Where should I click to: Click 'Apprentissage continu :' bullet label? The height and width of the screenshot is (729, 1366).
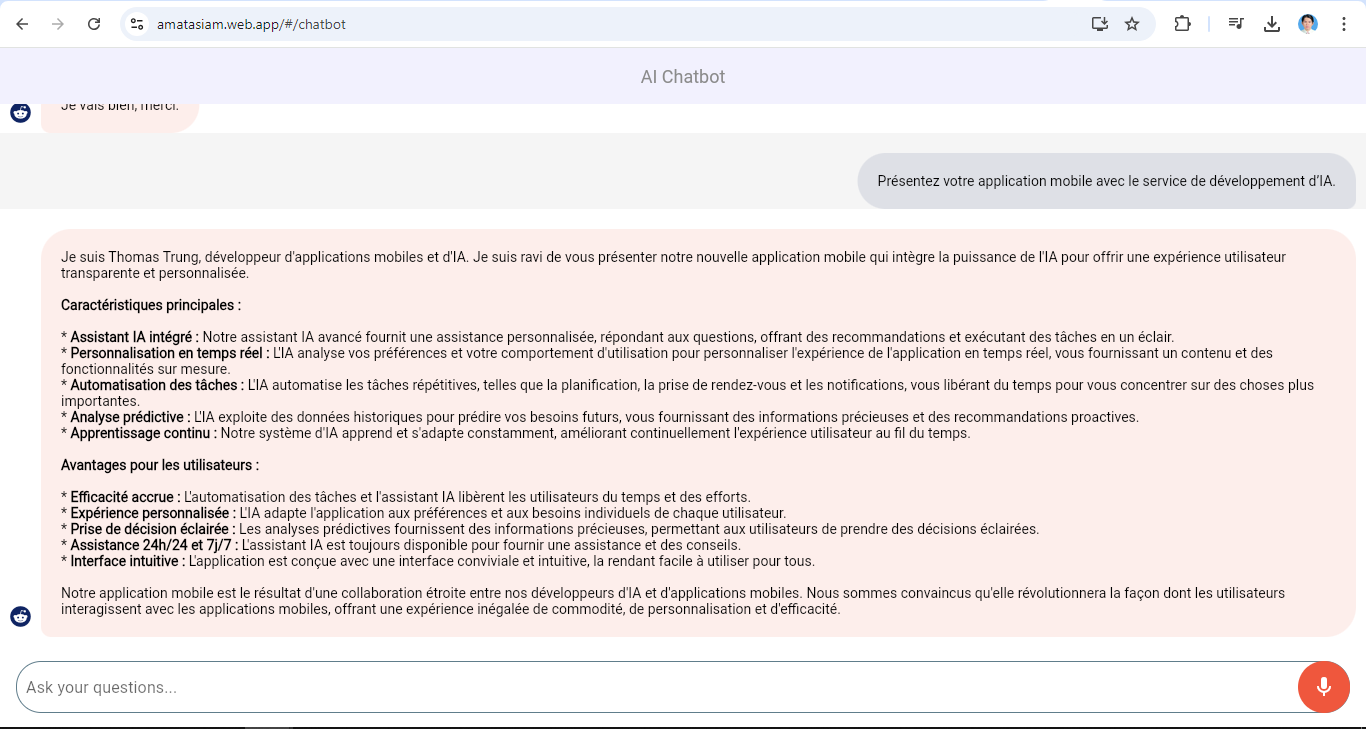[x=144, y=433]
